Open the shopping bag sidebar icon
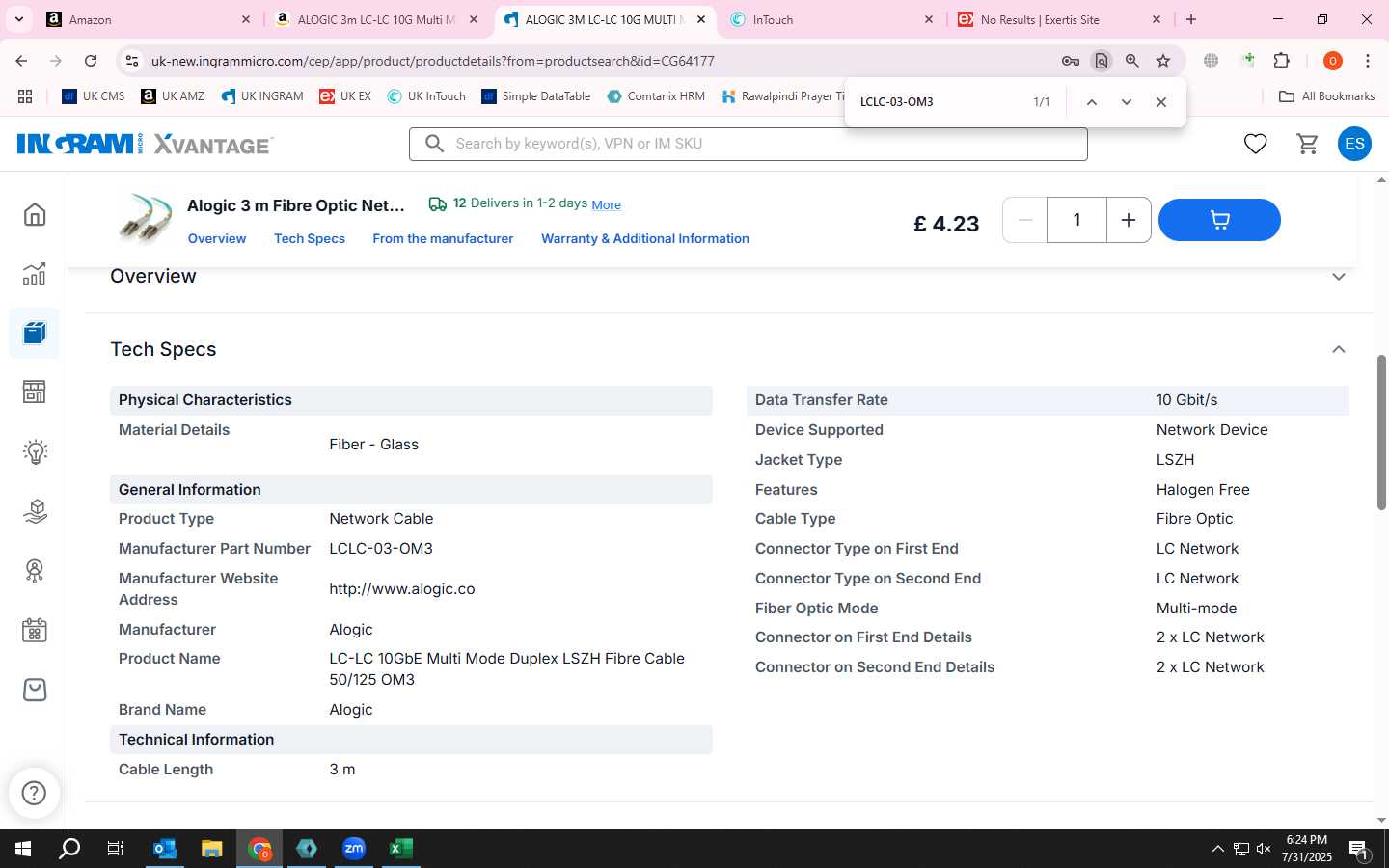The image size is (1389, 868). [x=35, y=690]
